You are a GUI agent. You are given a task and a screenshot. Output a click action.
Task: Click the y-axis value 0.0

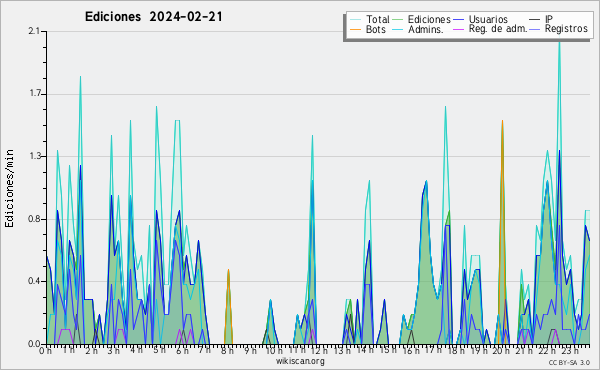coord(34,344)
